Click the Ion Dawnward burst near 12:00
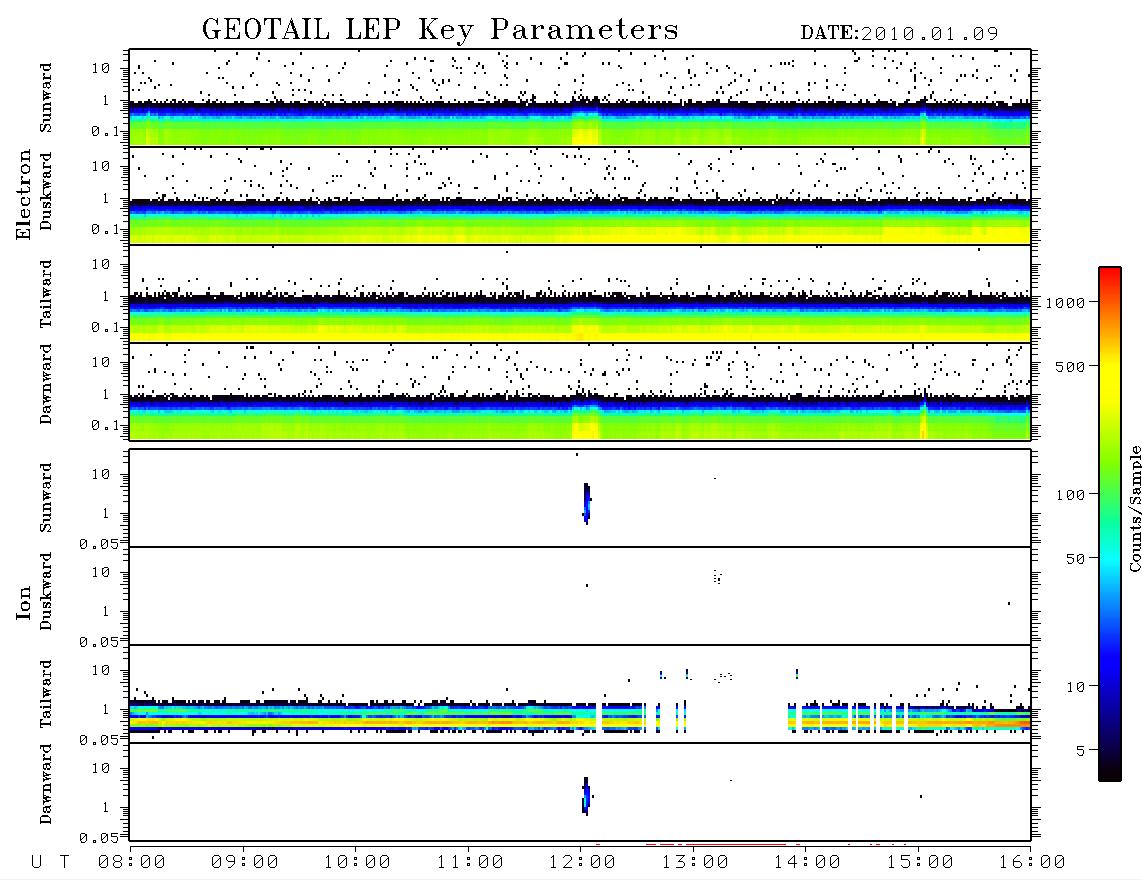This screenshot has width=1142, height=880. (586, 795)
